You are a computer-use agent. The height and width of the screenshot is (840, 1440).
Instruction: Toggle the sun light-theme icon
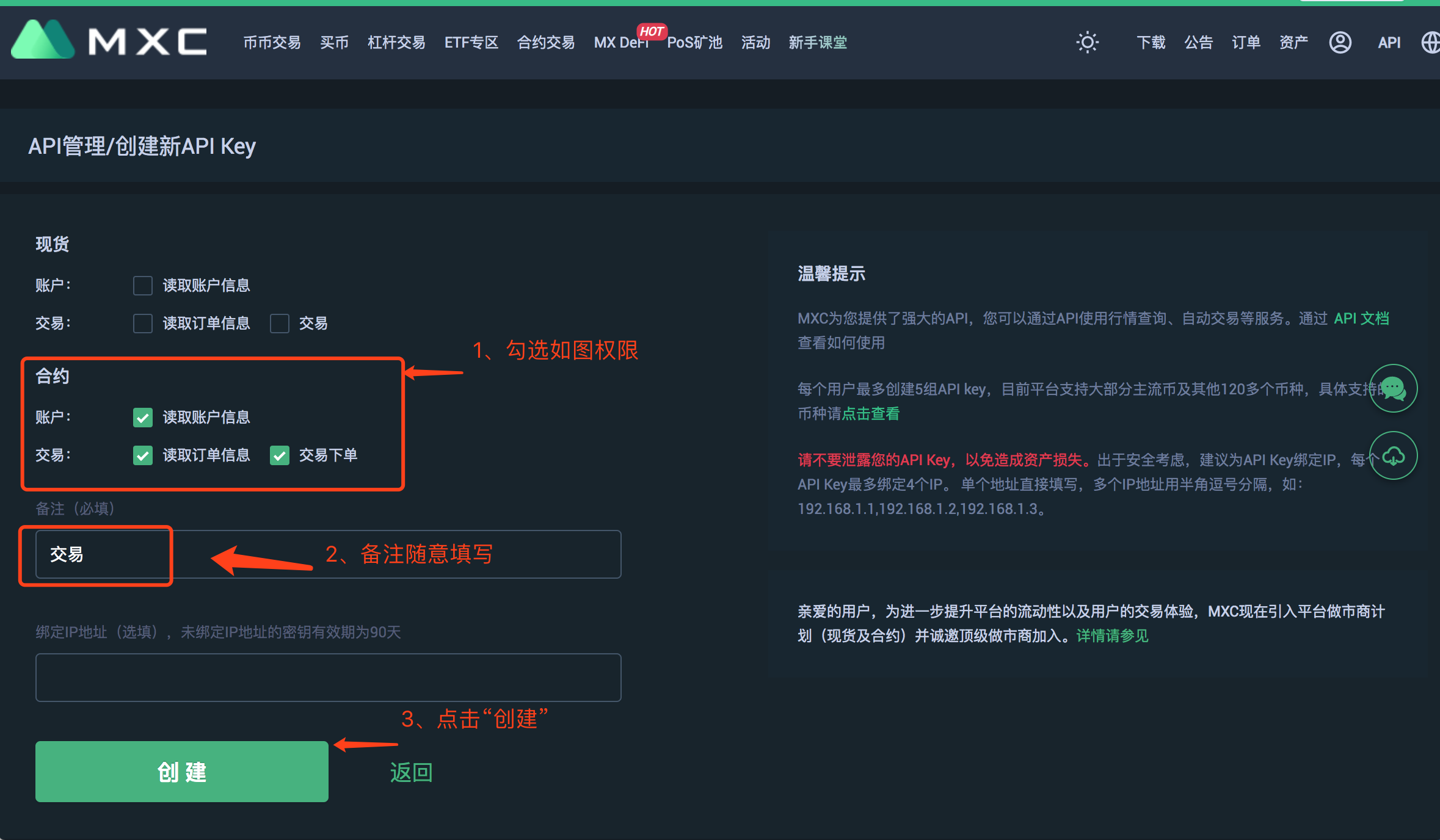pyautogui.click(x=1087, y=42)
